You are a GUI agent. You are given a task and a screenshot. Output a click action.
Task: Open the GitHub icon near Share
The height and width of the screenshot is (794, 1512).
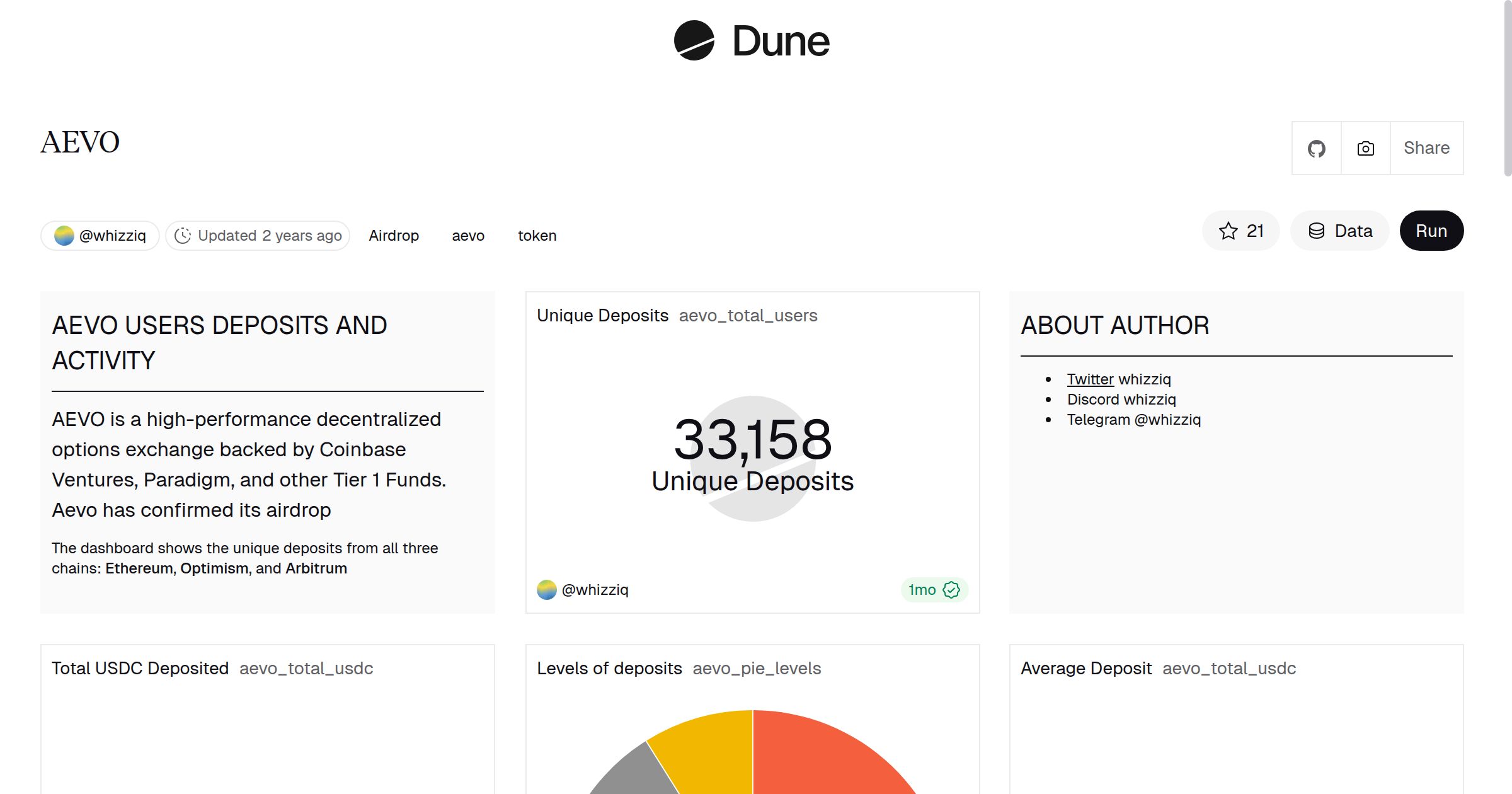1316,148
